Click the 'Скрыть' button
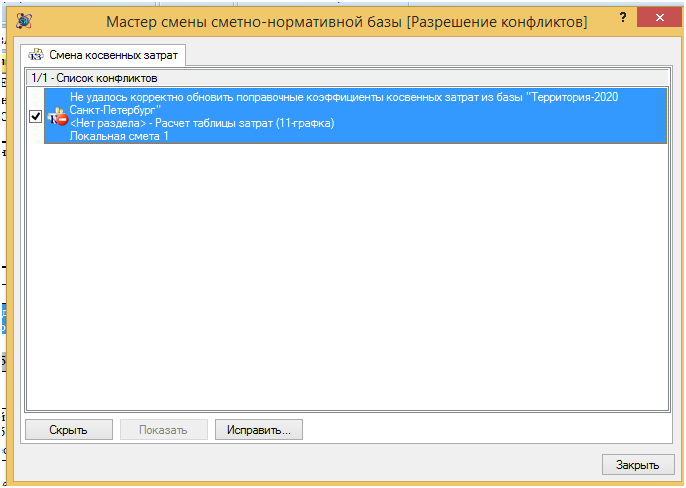 pos(69,430)
